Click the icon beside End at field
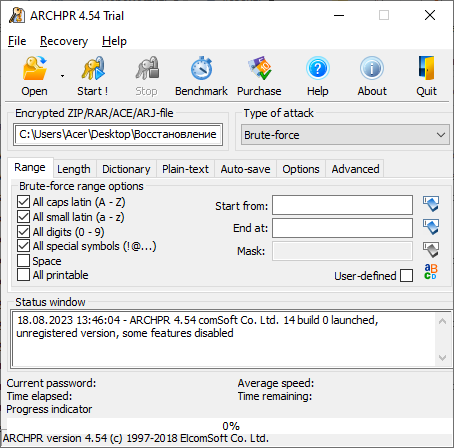The width and height of the screenshot is (454, 448). click(431, 227)
